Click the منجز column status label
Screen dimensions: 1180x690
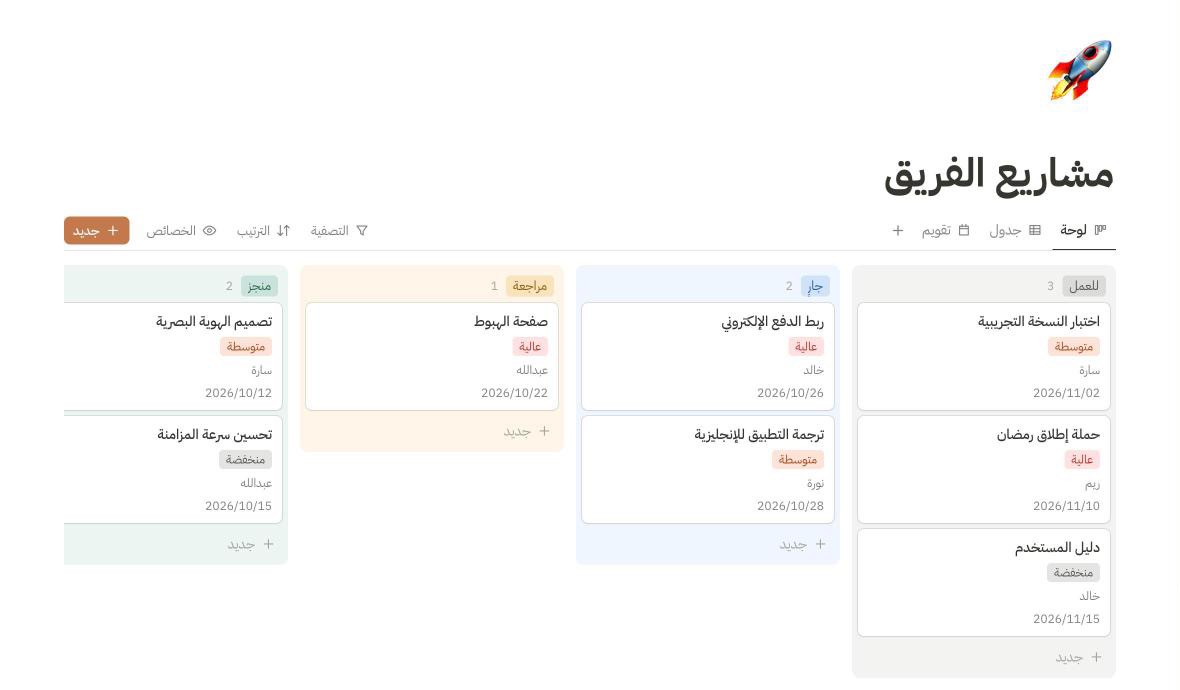coord(259,286)
